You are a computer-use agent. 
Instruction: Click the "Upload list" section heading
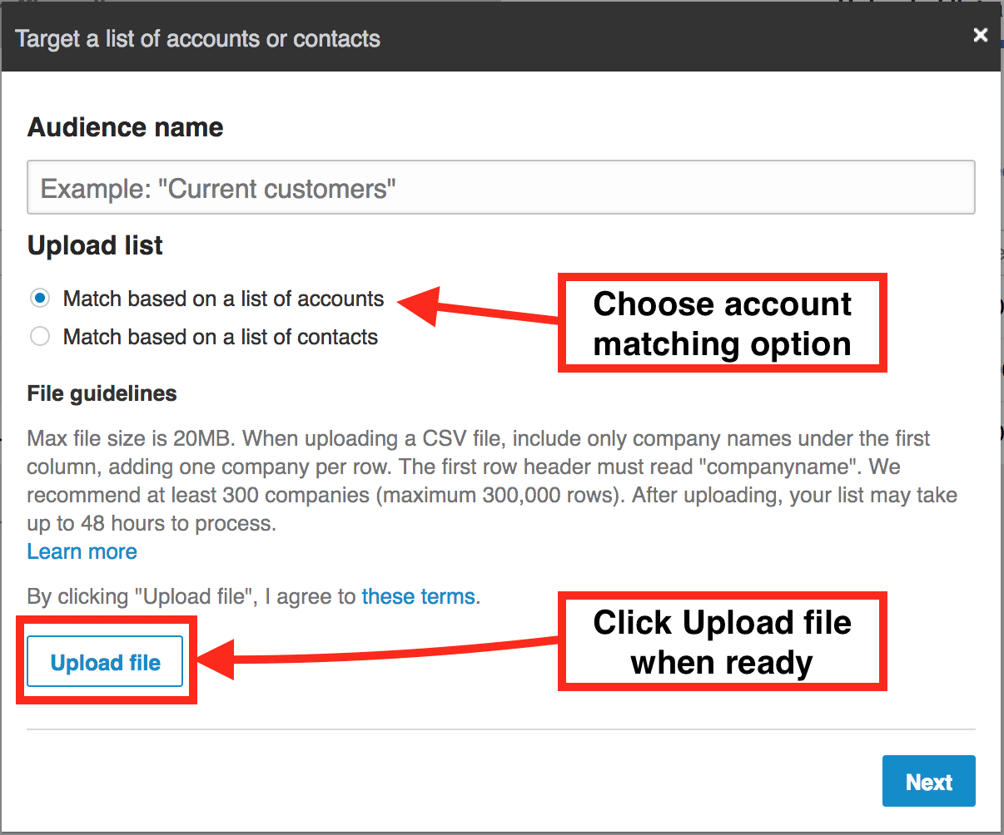click(94, 245)
